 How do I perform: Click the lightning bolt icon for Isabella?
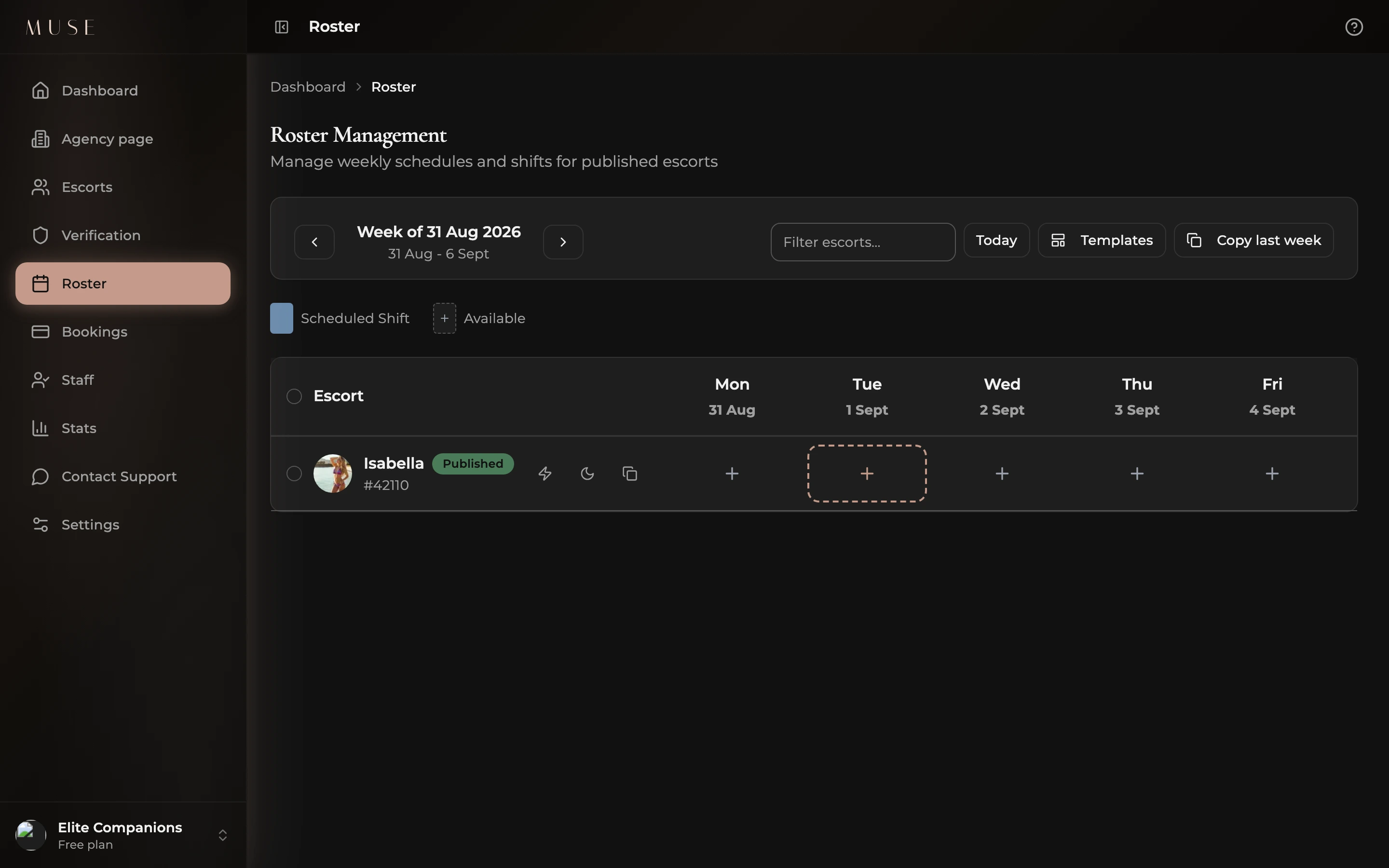(545, 474)
